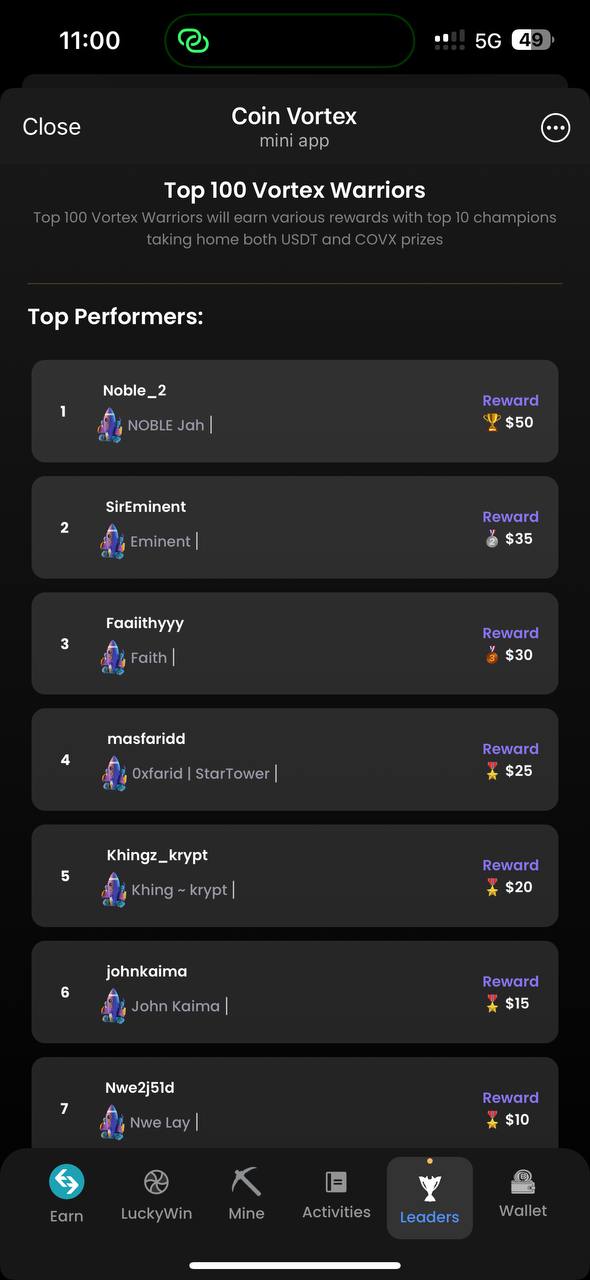Screen dimensions: 590x1280
Task: Open the Reward link for Khingz_krypt
Action: click(x=510, y=864)
